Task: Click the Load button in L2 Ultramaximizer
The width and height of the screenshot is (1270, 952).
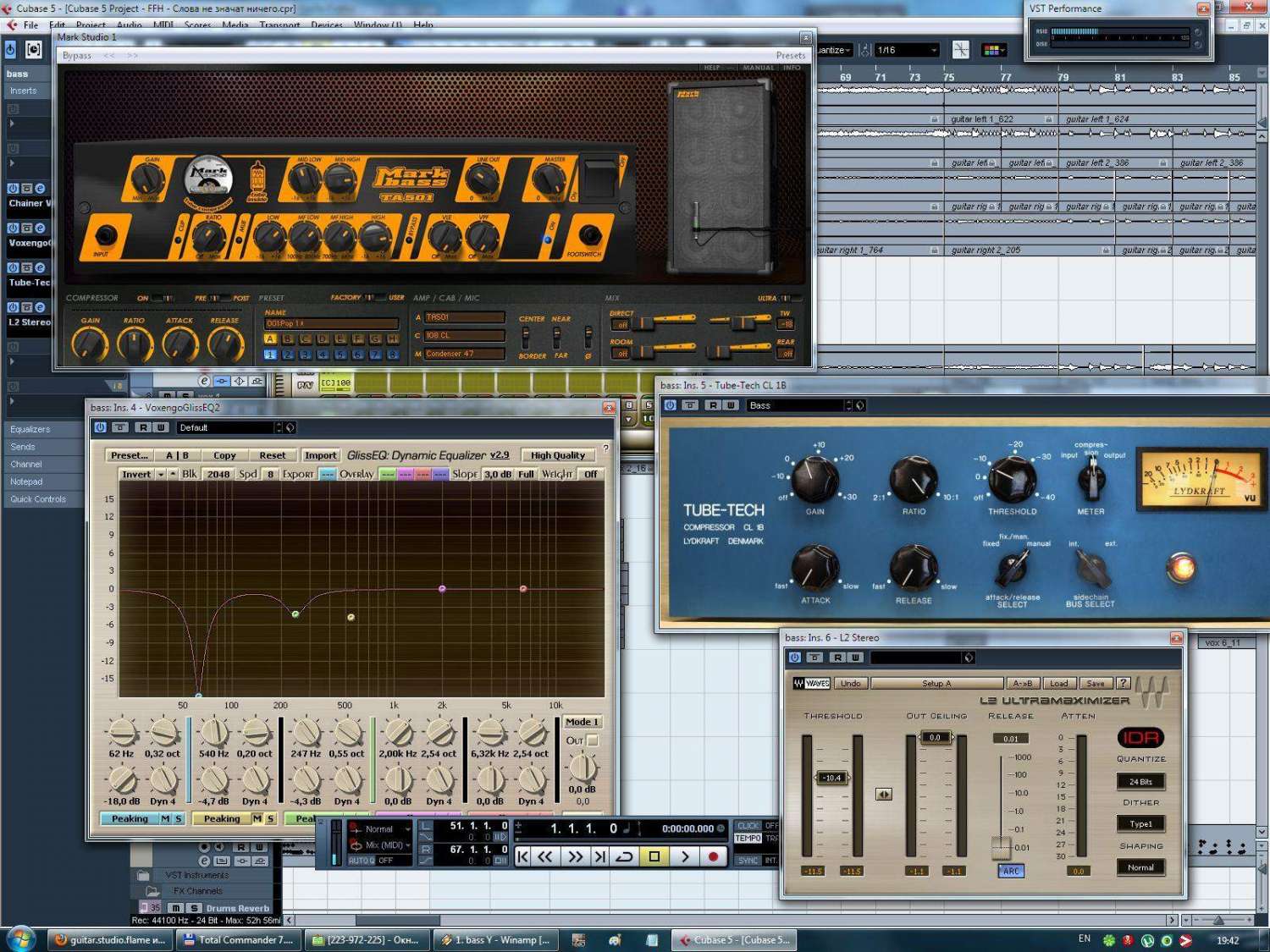Action: coord(1058,683)
